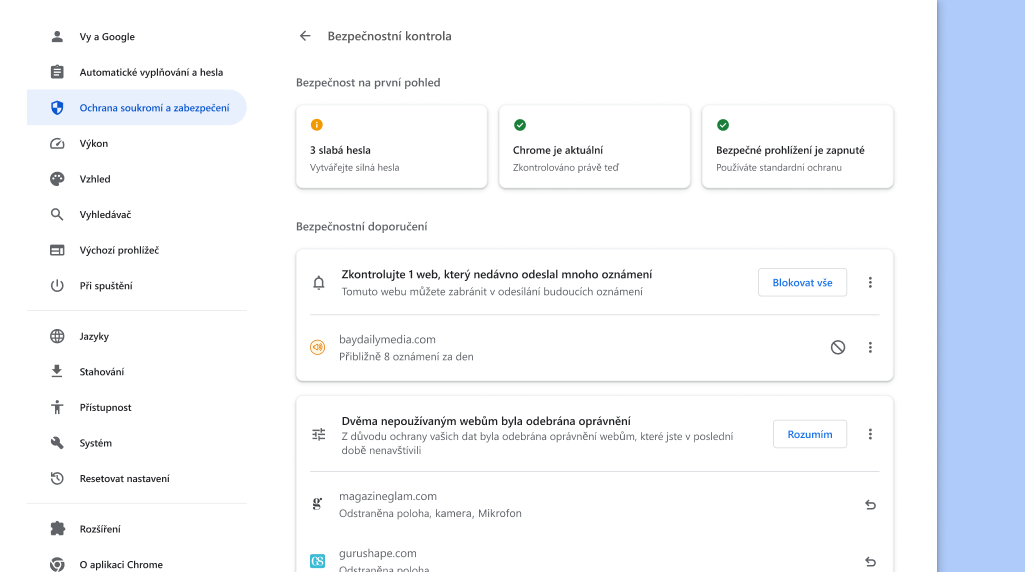Click the bell icon in notifications recommendation
The width and height of the screenshot is (1025, 572).
[x=318, y=282]
